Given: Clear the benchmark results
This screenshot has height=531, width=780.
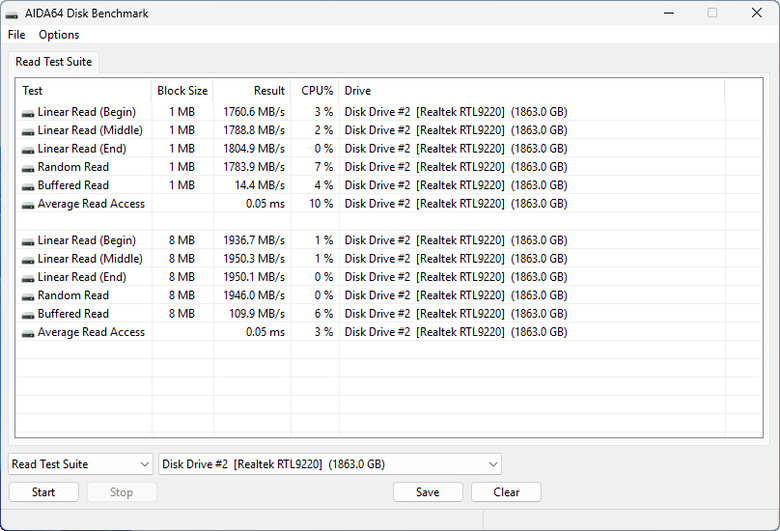Looking at the screenshot, I should pos(506,492).
